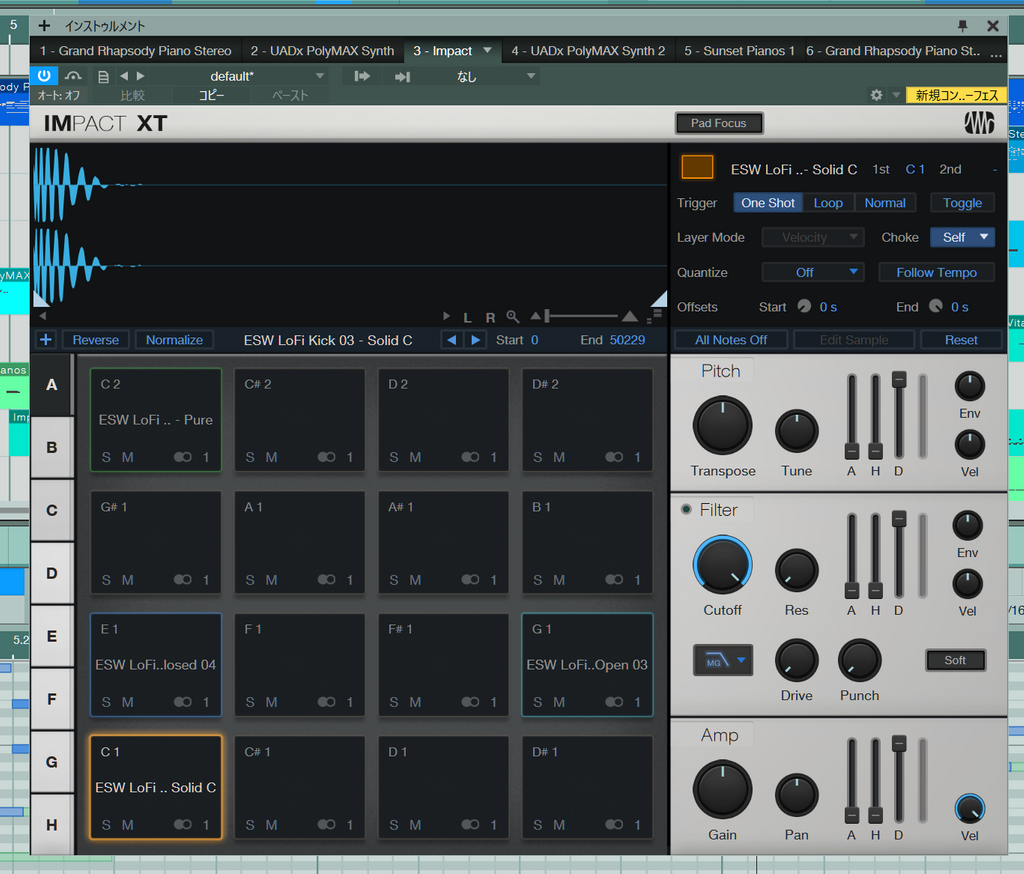Click the PreSonus logo icon
The height and width of the screenshot is (874, 1024).
tap(979, 123)
